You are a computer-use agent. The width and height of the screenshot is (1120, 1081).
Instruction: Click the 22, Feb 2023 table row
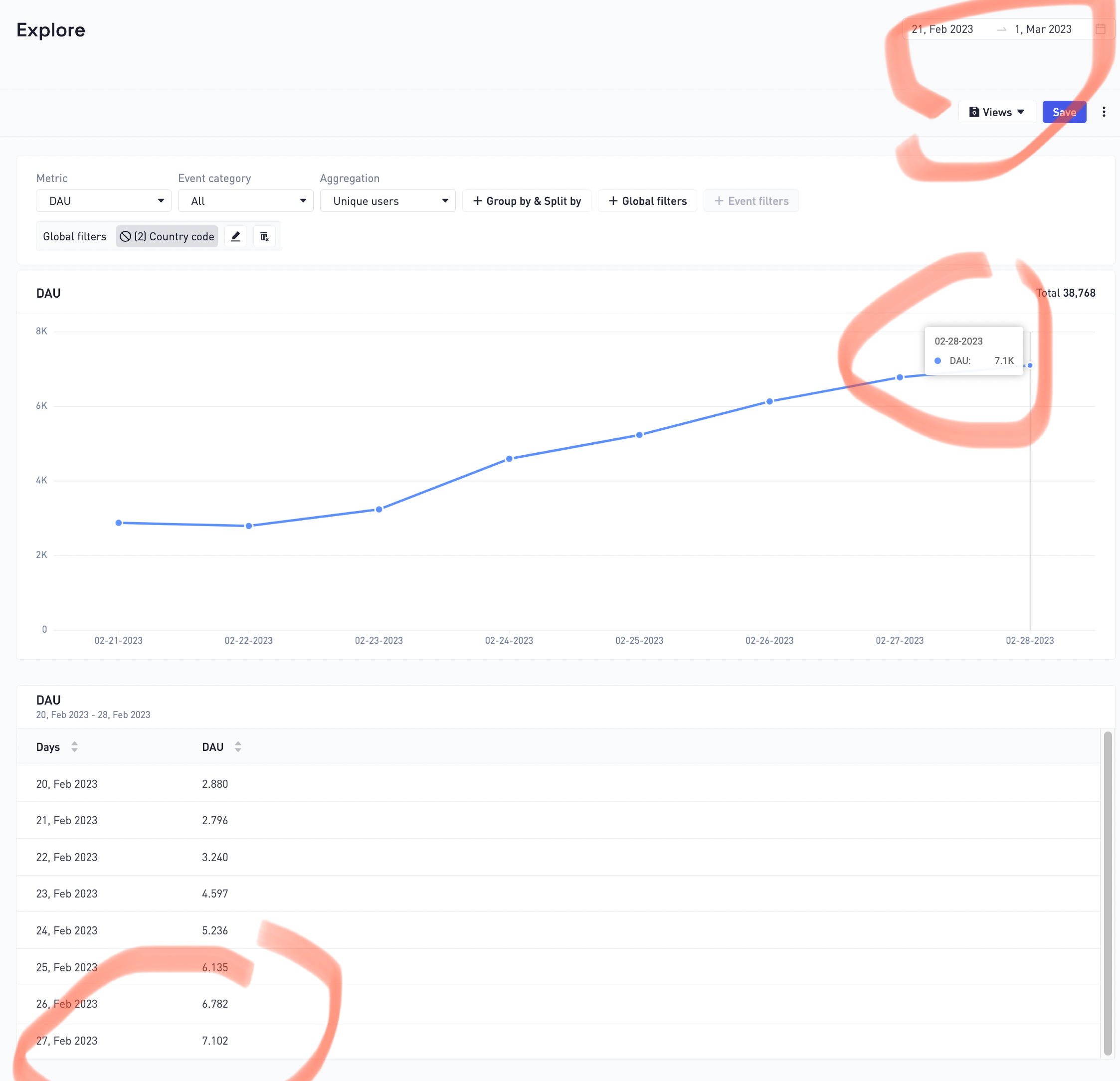[559, 857]
